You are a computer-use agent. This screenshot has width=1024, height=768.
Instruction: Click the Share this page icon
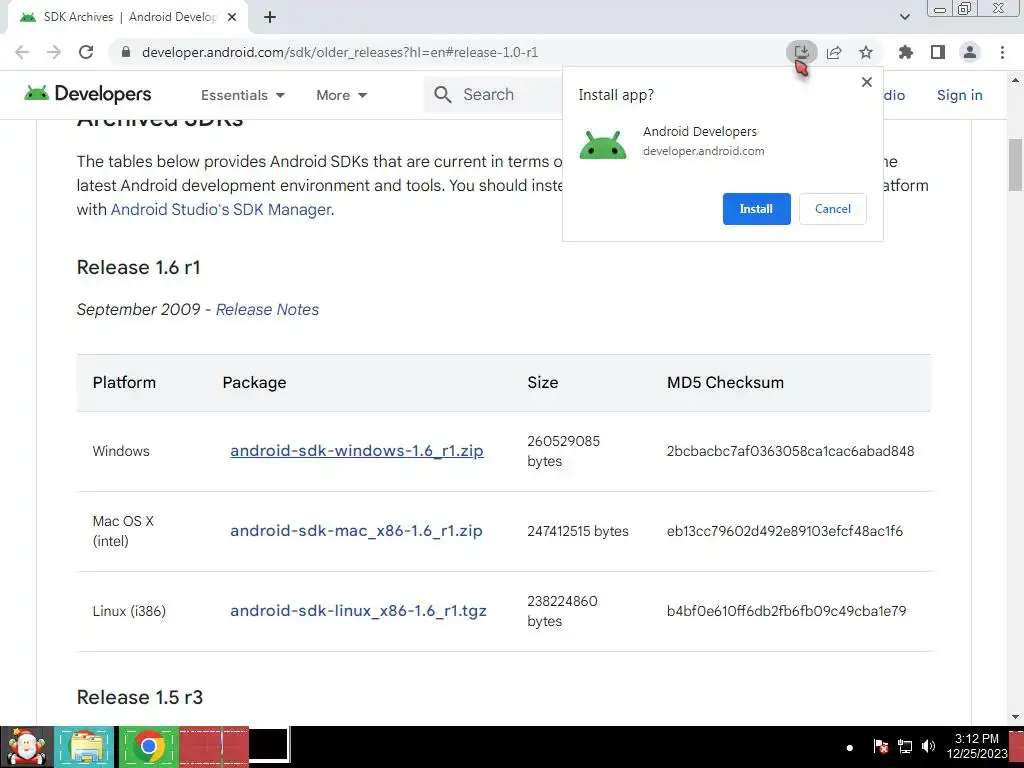click(834, 52)
